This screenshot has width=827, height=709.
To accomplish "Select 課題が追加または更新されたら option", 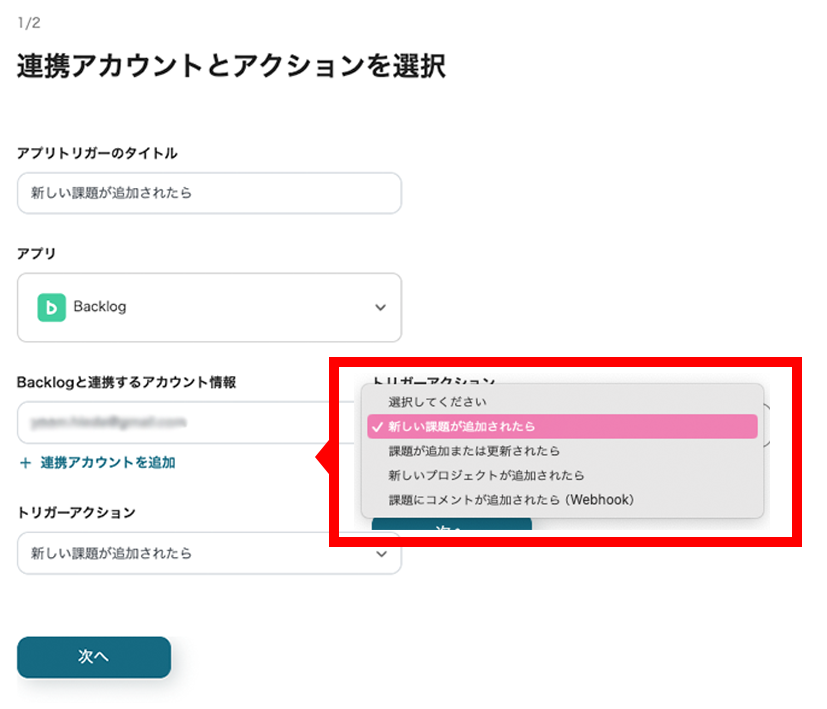I will (x=474, y=451).
